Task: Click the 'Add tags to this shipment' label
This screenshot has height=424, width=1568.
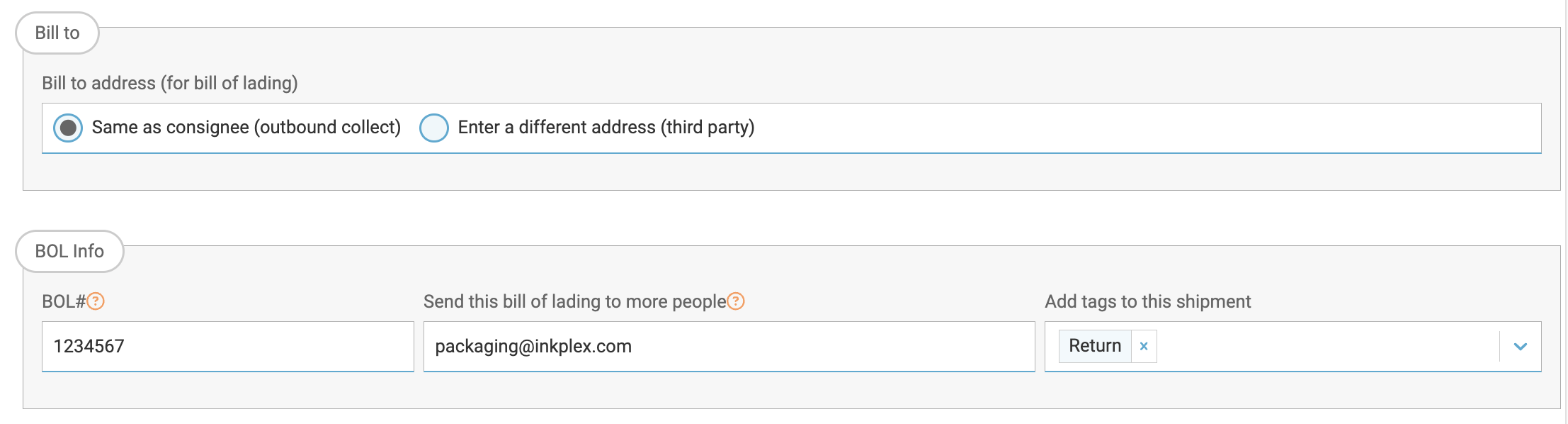Action: click(1148, 301)
